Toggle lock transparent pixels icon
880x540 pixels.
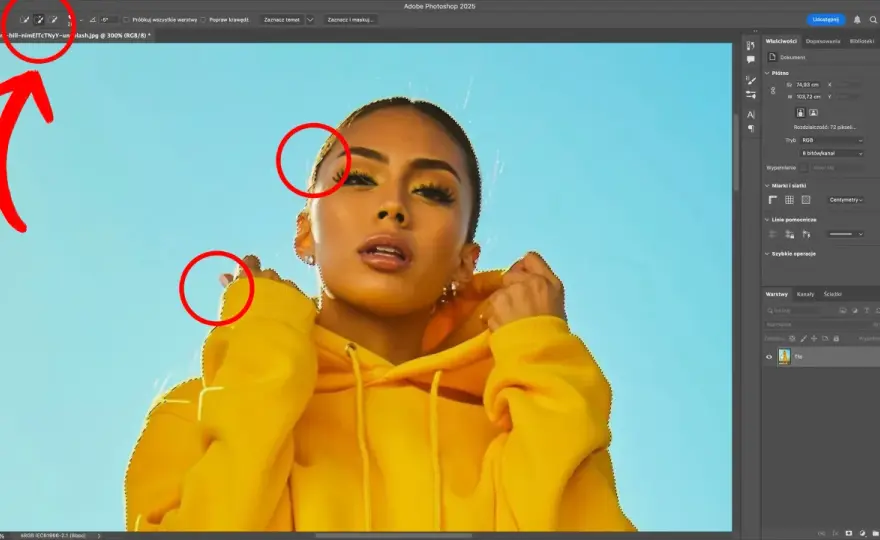point(792,338)
